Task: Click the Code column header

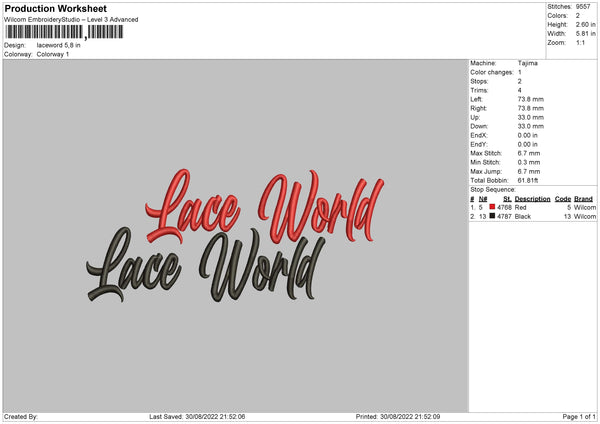Action: 562,198
